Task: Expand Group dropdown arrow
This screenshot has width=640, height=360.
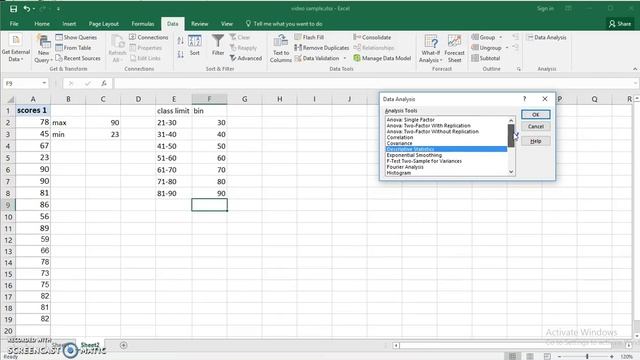Action: (501, 37)
